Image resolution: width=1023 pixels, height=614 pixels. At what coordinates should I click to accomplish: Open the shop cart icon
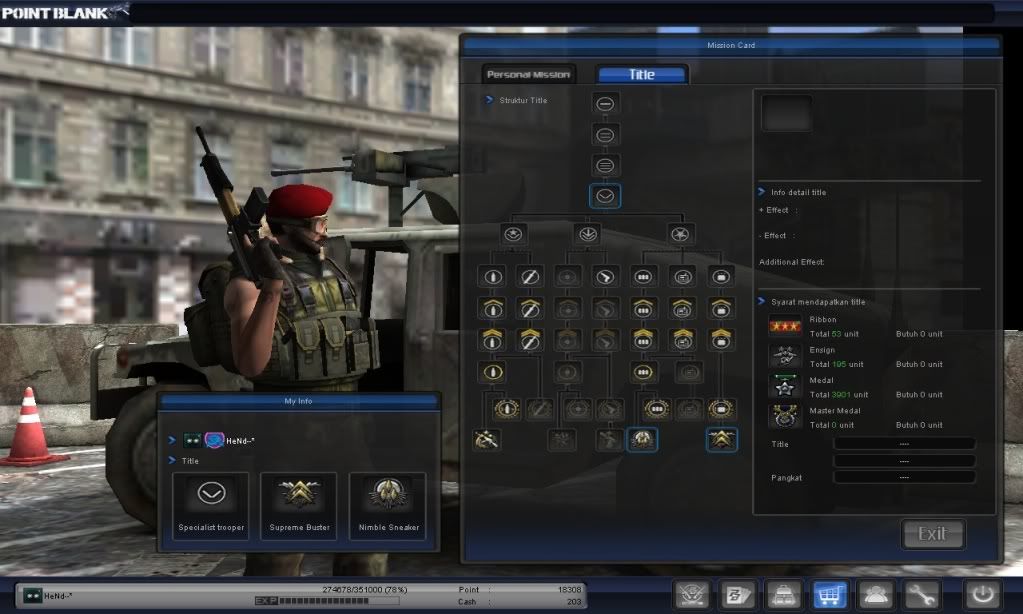click(830, 594)
